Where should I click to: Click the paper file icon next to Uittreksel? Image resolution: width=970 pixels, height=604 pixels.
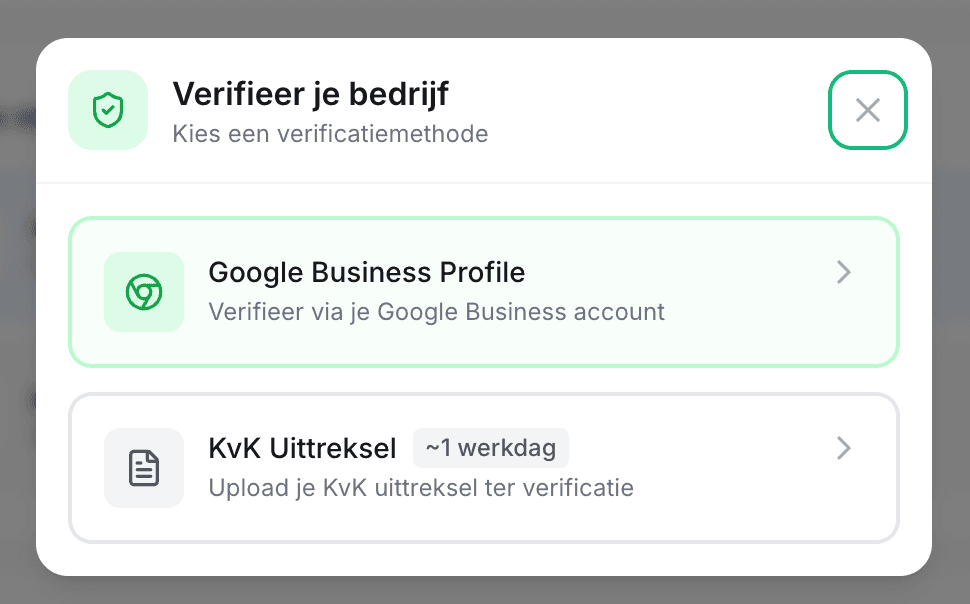click(x=144, y=468)
